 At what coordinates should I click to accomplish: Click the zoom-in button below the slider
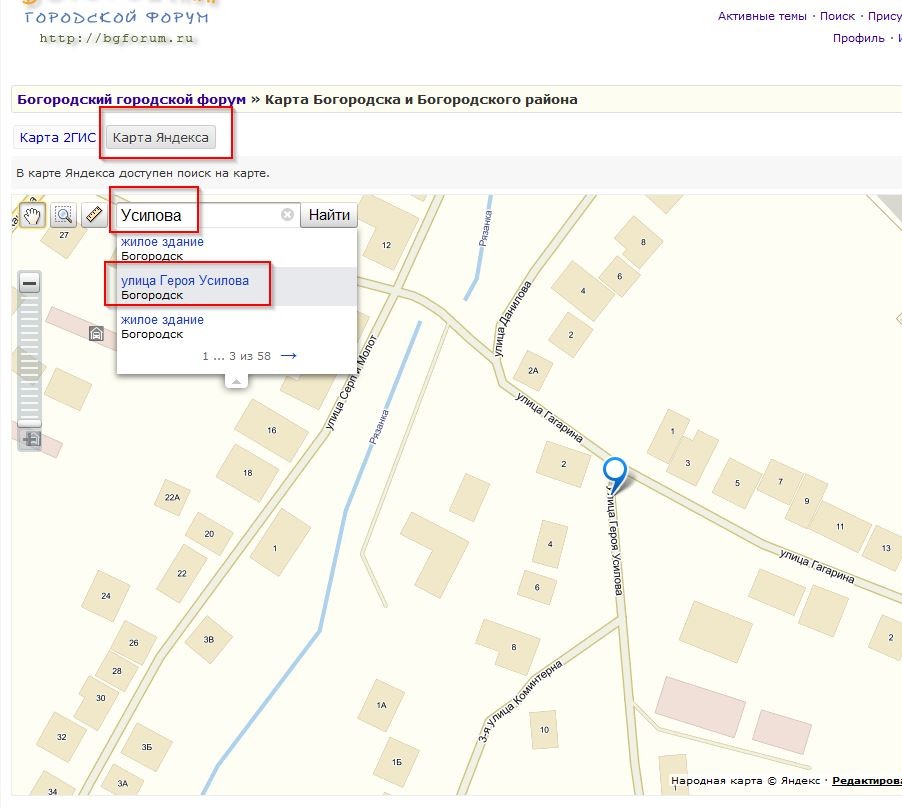tap(30, 438)
